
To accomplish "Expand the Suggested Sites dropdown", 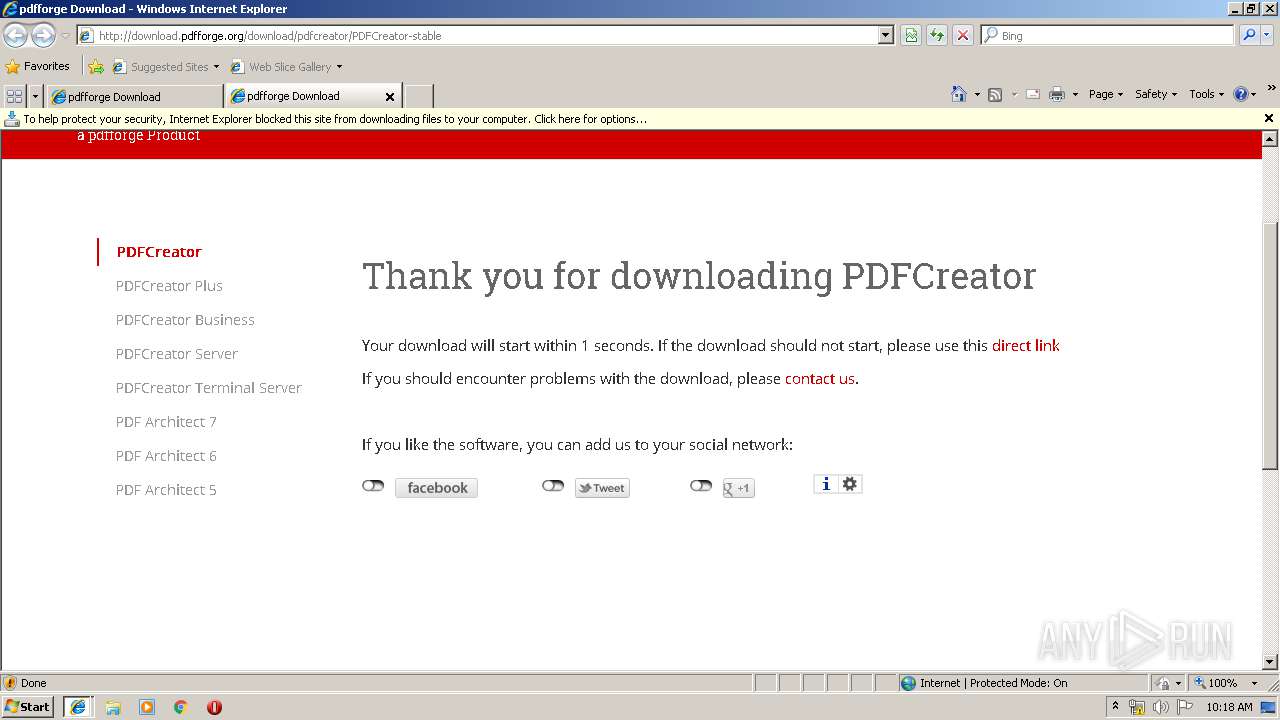I will point(216,67).
